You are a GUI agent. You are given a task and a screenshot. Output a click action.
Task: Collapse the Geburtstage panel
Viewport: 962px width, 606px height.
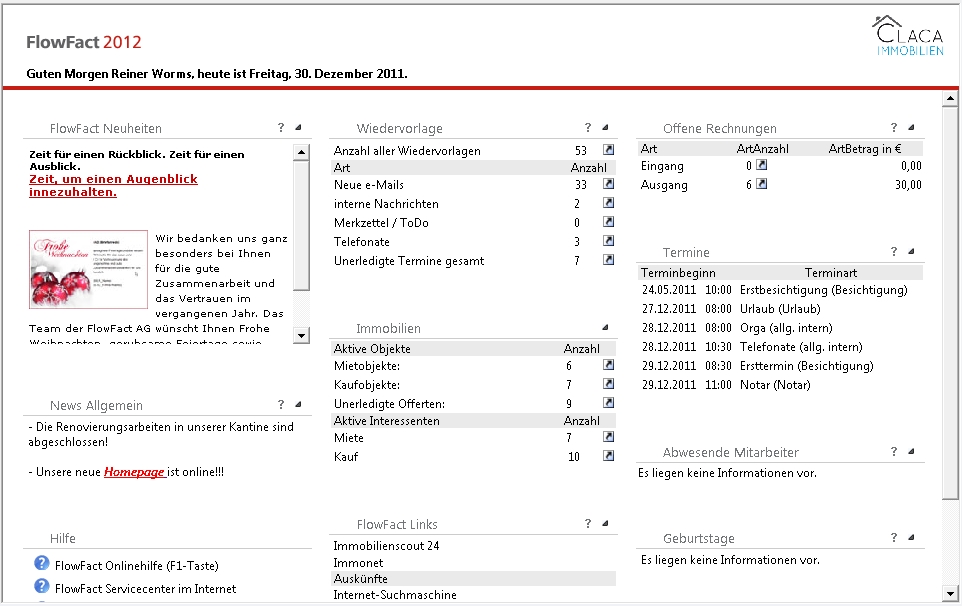[x=911, y=537]
